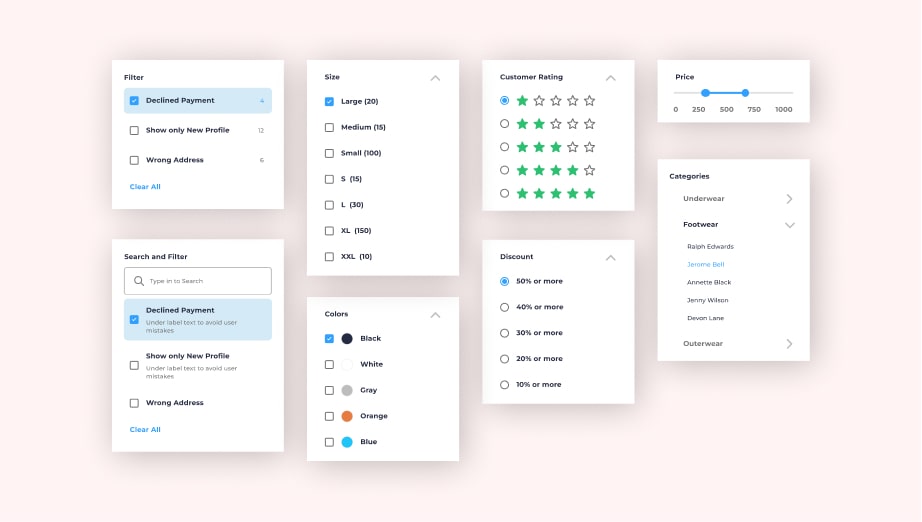
Task: Click the empty second star in one-star row
Action: (x=539, y=101)
